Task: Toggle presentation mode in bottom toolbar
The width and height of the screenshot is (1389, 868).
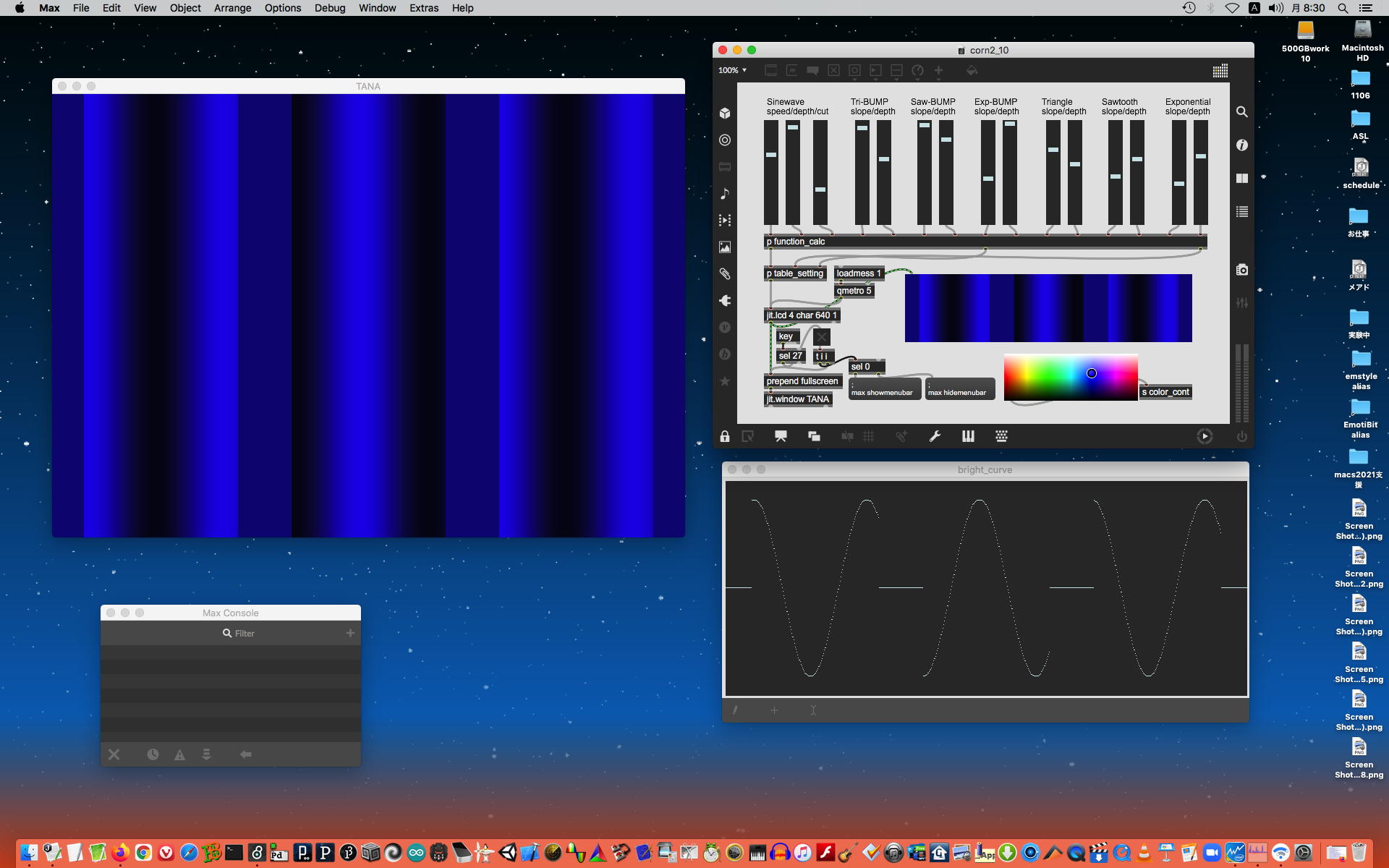Action: click(x=781, y=436)
